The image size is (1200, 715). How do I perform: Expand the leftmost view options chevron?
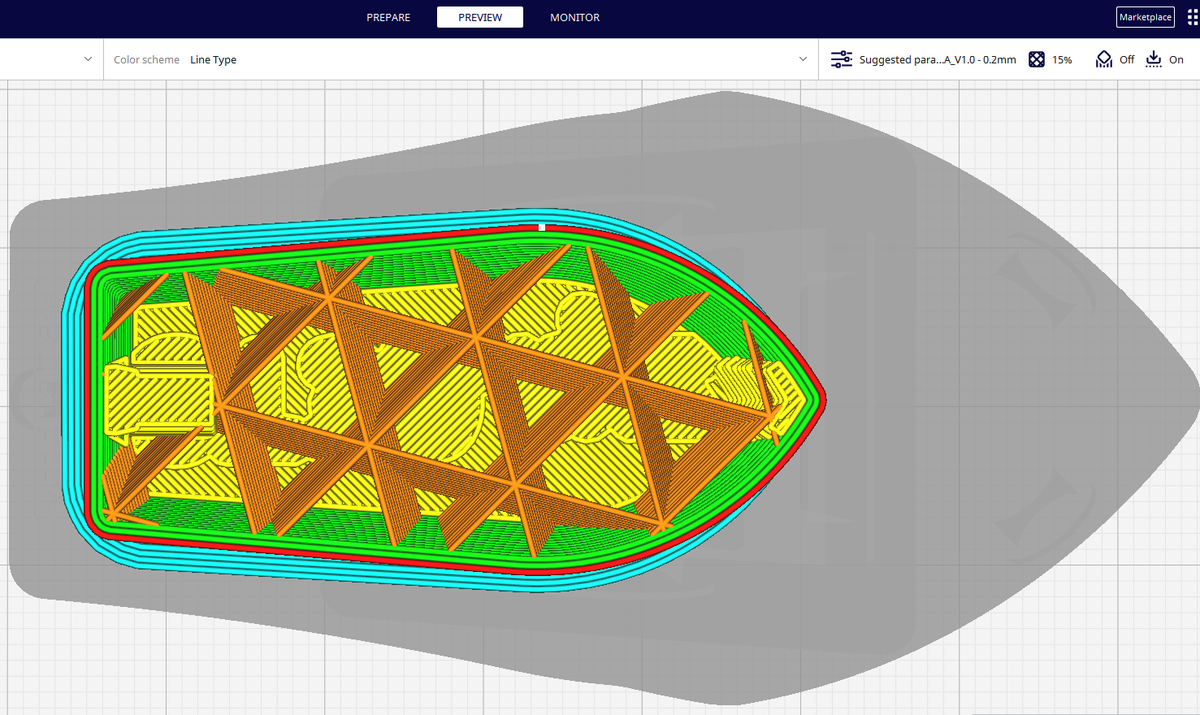point(87,58)
